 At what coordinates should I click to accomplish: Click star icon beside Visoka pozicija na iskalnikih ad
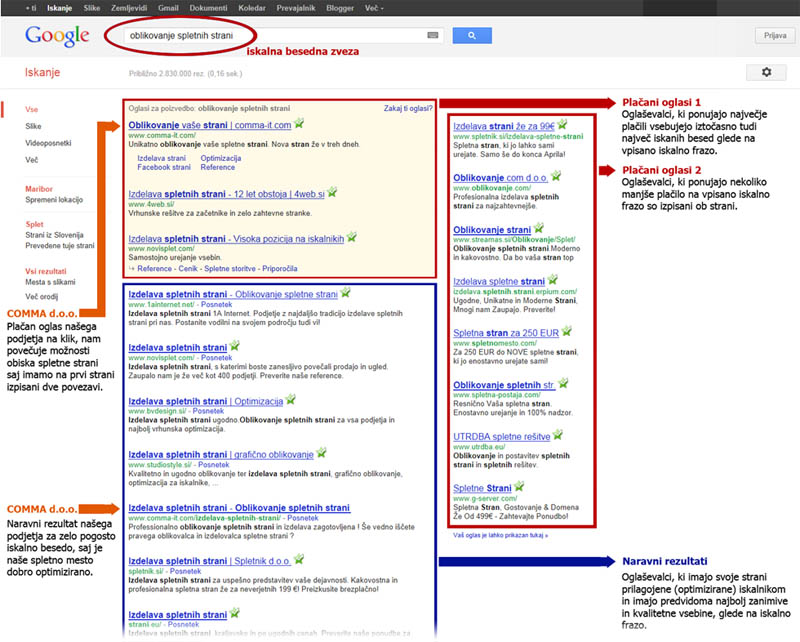pyautogui.click(x=352, y=237)
